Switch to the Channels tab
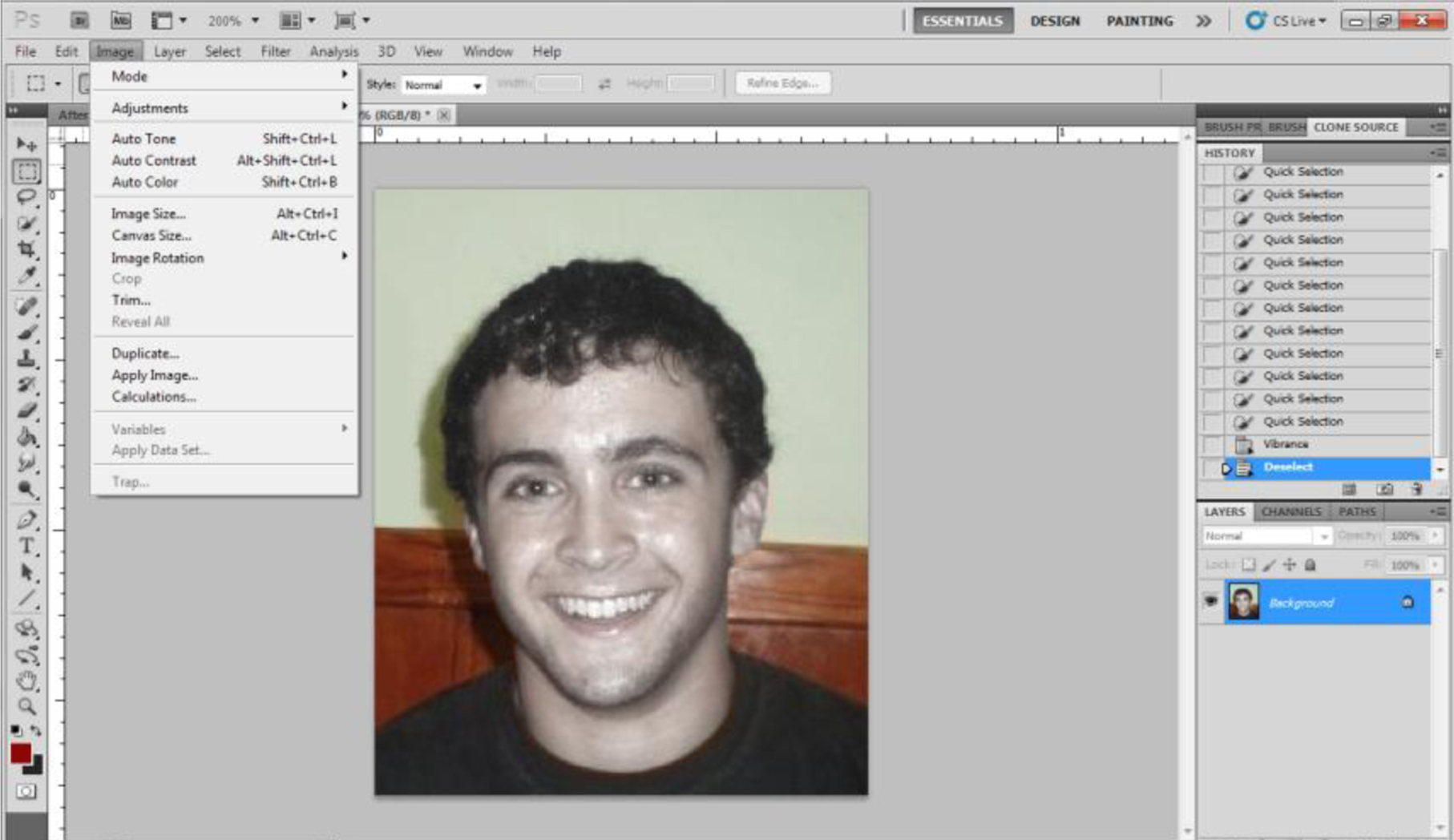Viewport: 1454px width, 840px height. point(1290,511)
